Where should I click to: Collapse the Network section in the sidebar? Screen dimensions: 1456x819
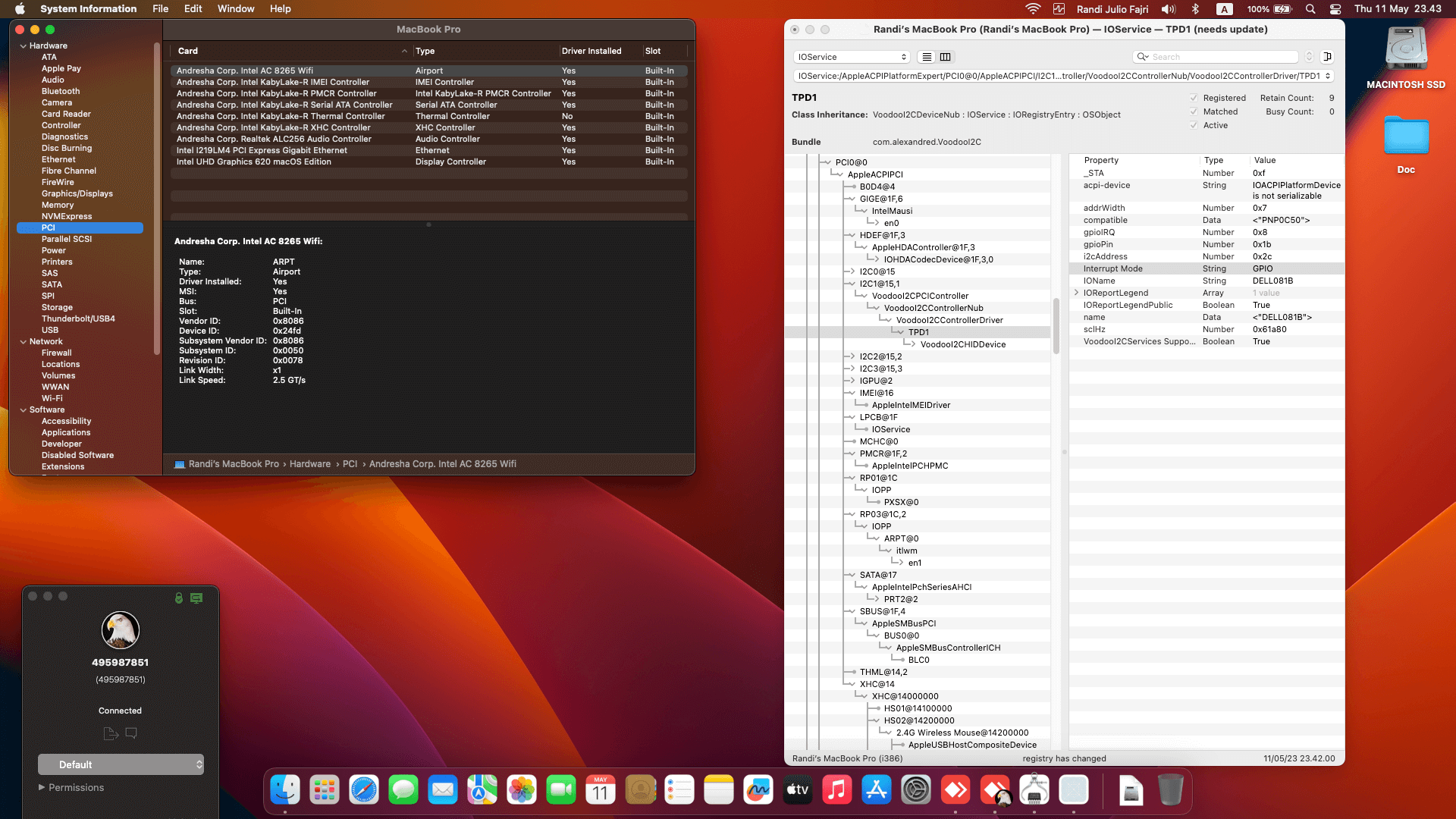point(23,341)
